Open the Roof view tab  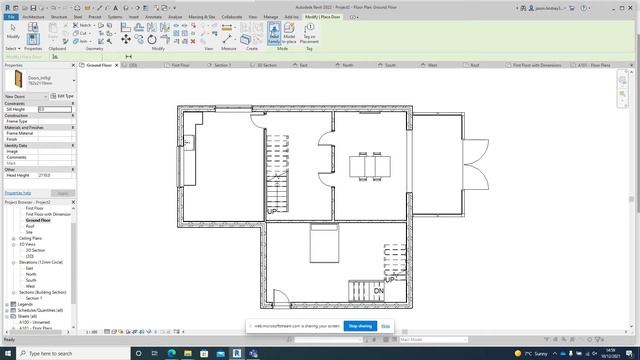(475, 65)
